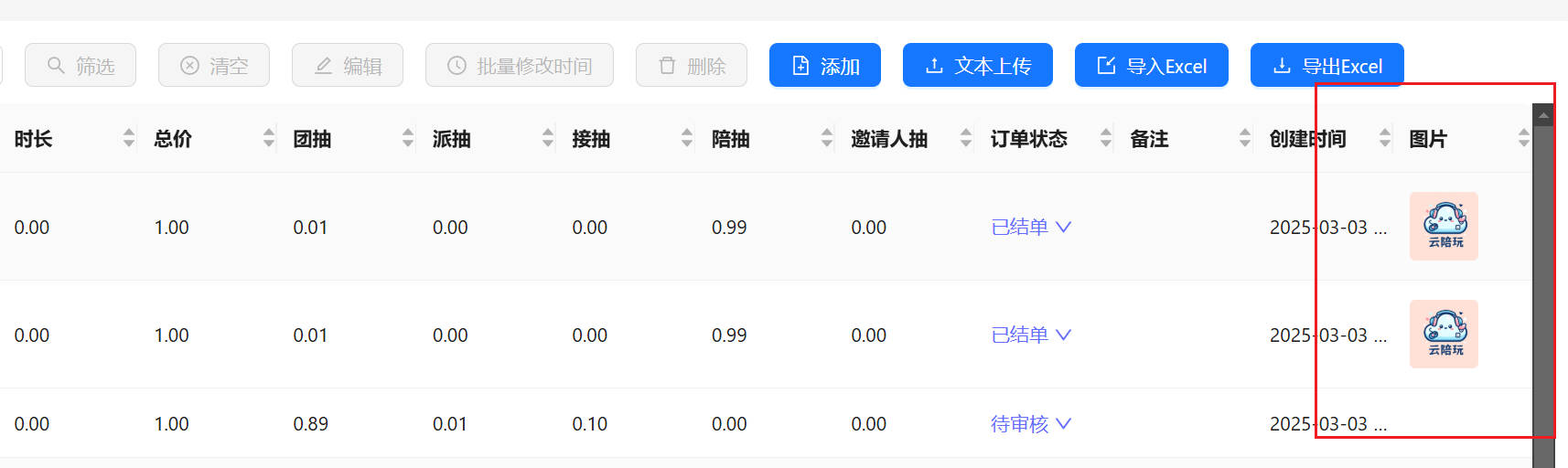The width and height of the screenshot is (1568, 468).
Task: Sort by the 订单状态 column arrows
Action: (1106, 138)
